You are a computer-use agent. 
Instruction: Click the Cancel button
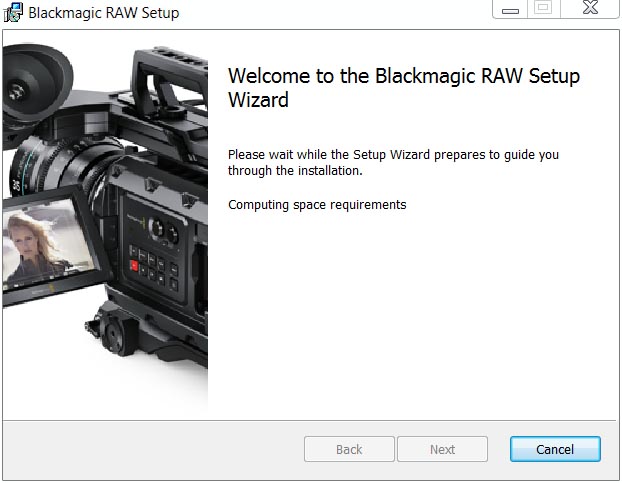(x=555, y=449)
